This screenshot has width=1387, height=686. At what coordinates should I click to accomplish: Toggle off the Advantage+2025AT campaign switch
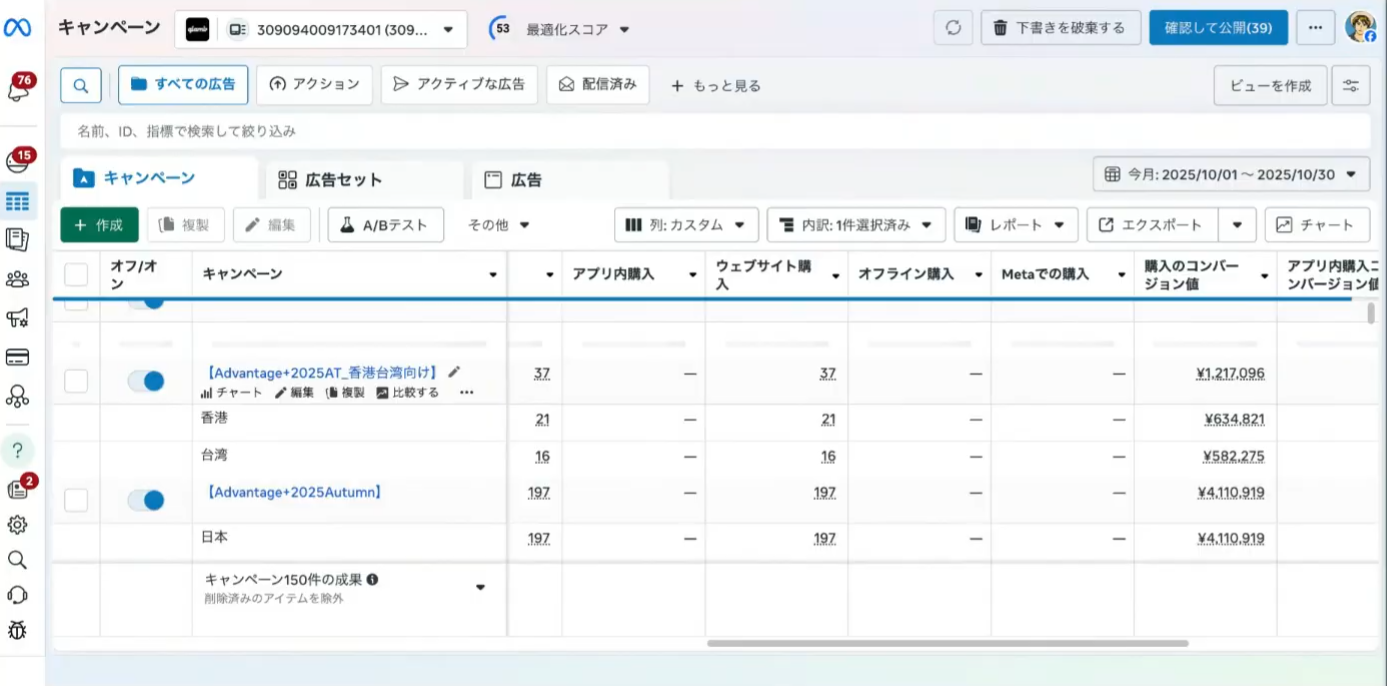pos(146,381)
